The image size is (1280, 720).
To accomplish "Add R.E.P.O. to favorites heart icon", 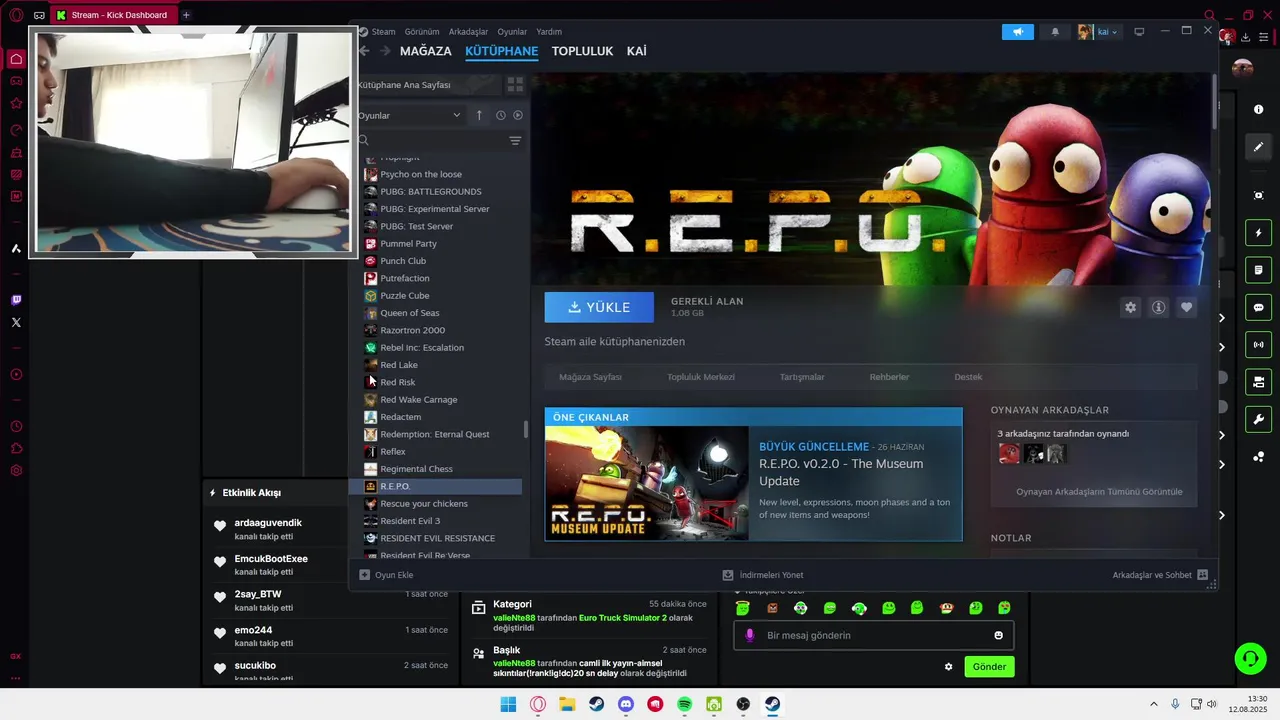I will pyautogui.click(x=1187, y=307).
